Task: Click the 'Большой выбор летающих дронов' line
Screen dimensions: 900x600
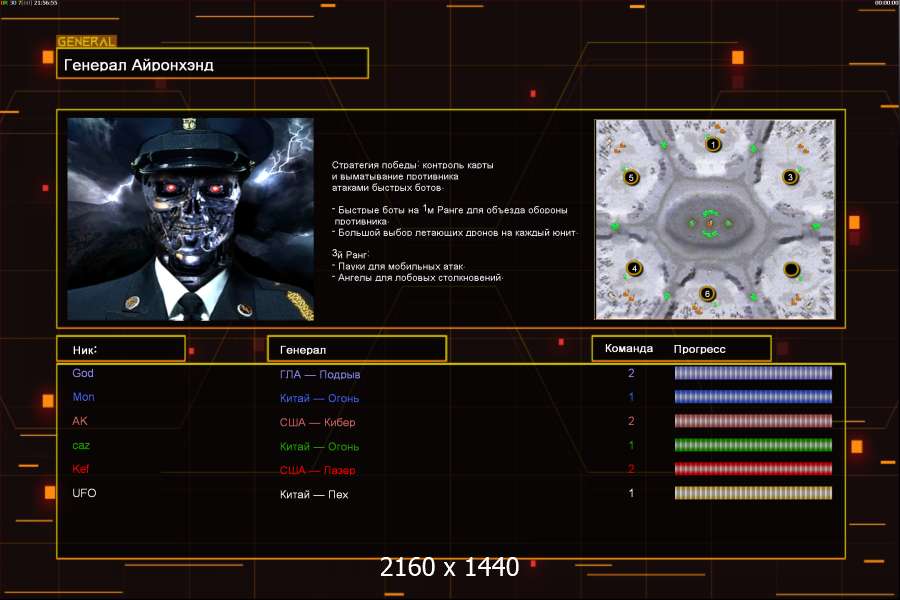Action: [x=455, y=233]
